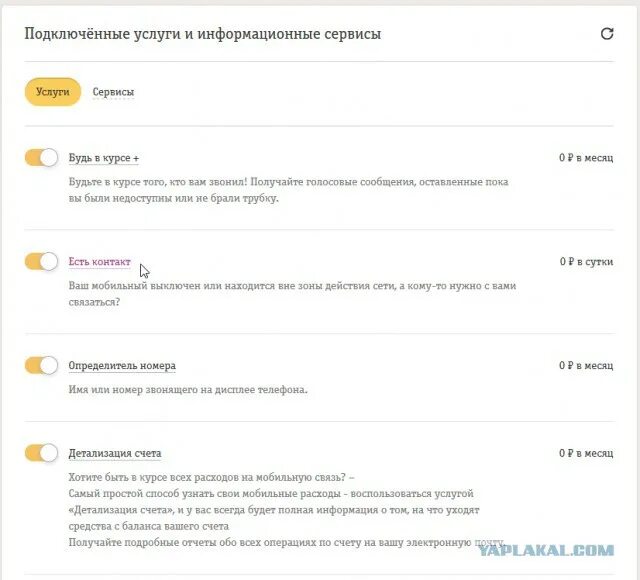640x580 pixels.
Task: Toggle off Определитель номера service
Action: click(x=41, y=365)
